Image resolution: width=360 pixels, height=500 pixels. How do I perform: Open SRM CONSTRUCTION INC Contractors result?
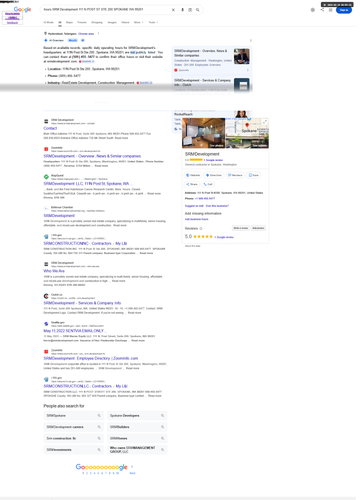(85, 243)
